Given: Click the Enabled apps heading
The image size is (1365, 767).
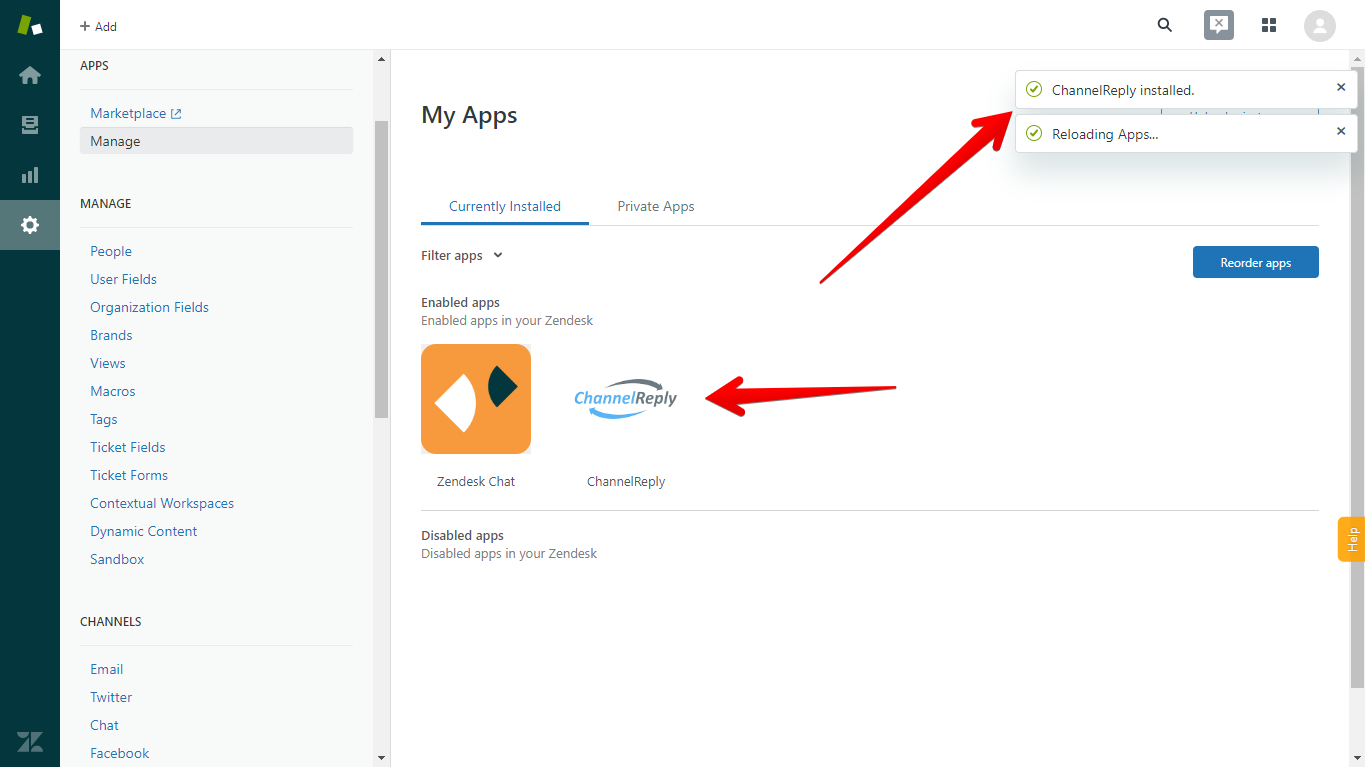Looking at the screenshot, I should coord(460,302).
